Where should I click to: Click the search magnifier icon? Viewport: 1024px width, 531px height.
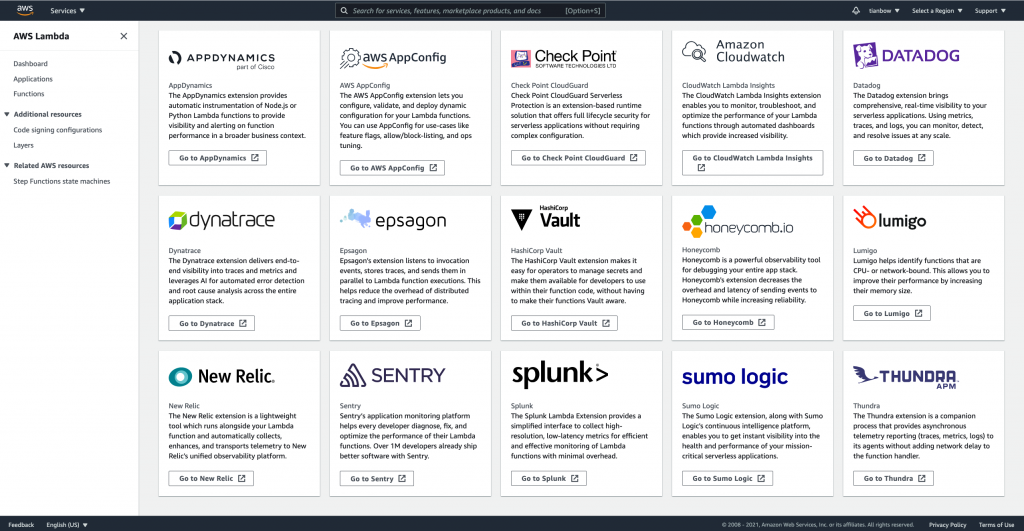point(344,10)
